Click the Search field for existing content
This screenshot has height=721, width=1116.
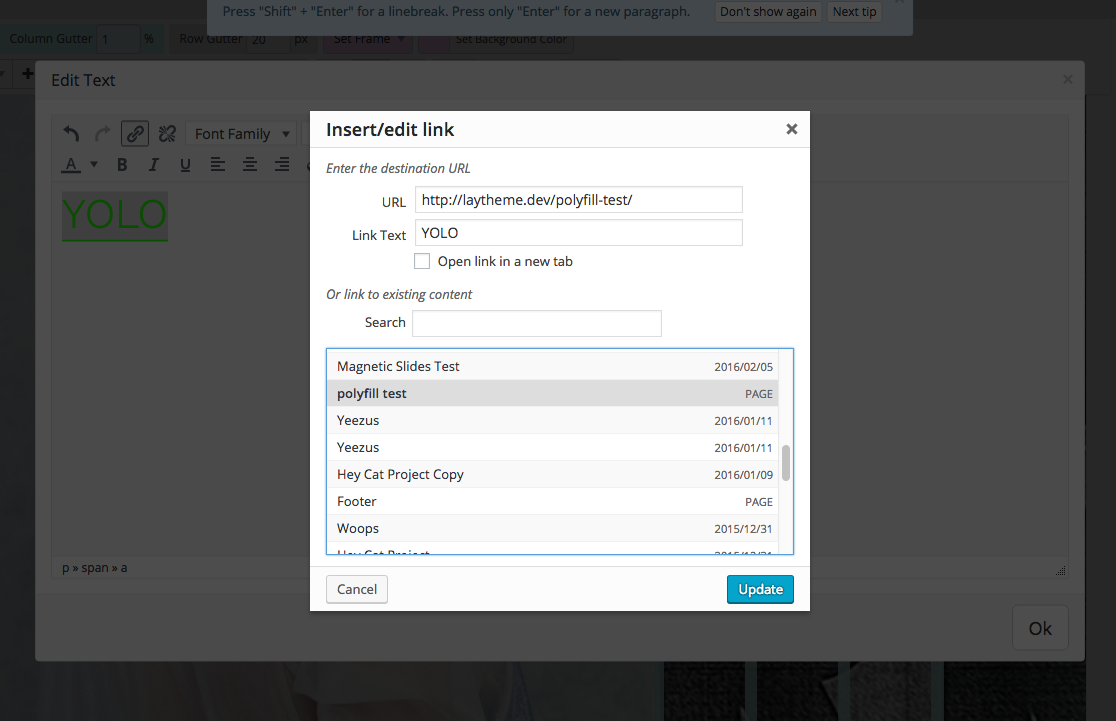point(536,323)
